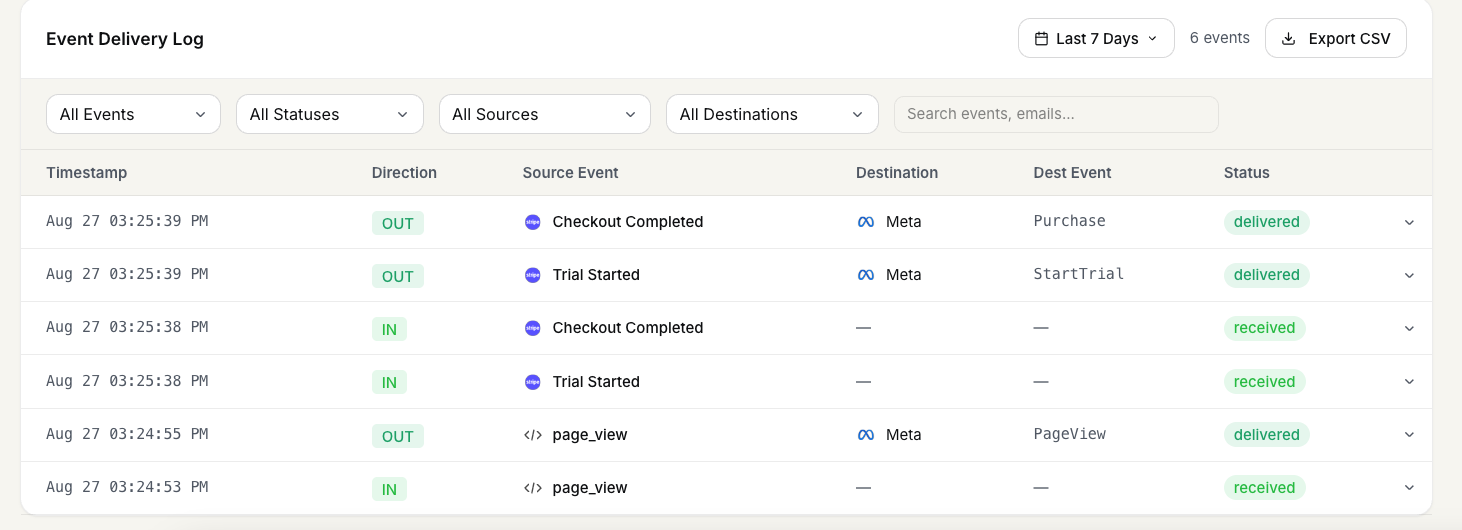The width and height of the screenshot is (1462, 530).
Task: Click timestamp Aug 27 03:24:53 PM
Action: coord(127,487)
